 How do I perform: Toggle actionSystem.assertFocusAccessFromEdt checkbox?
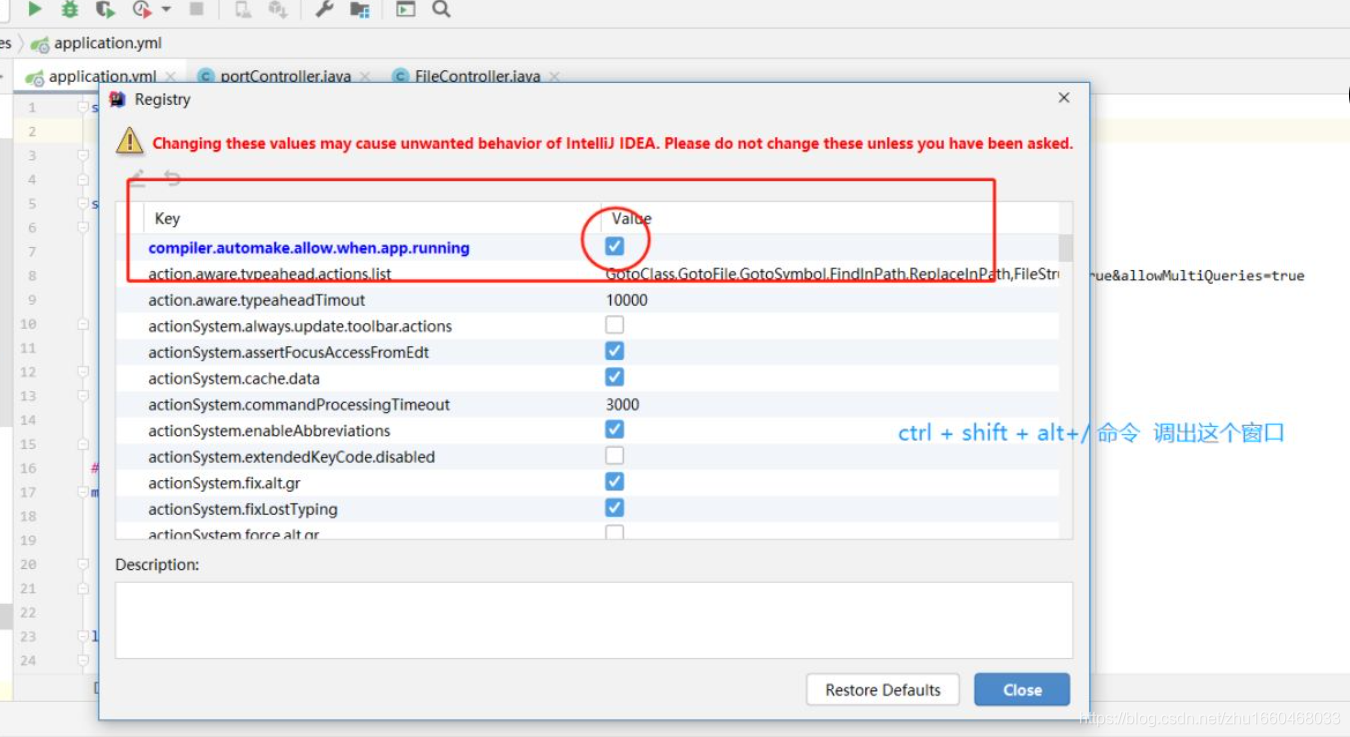(x=615, y=351)
